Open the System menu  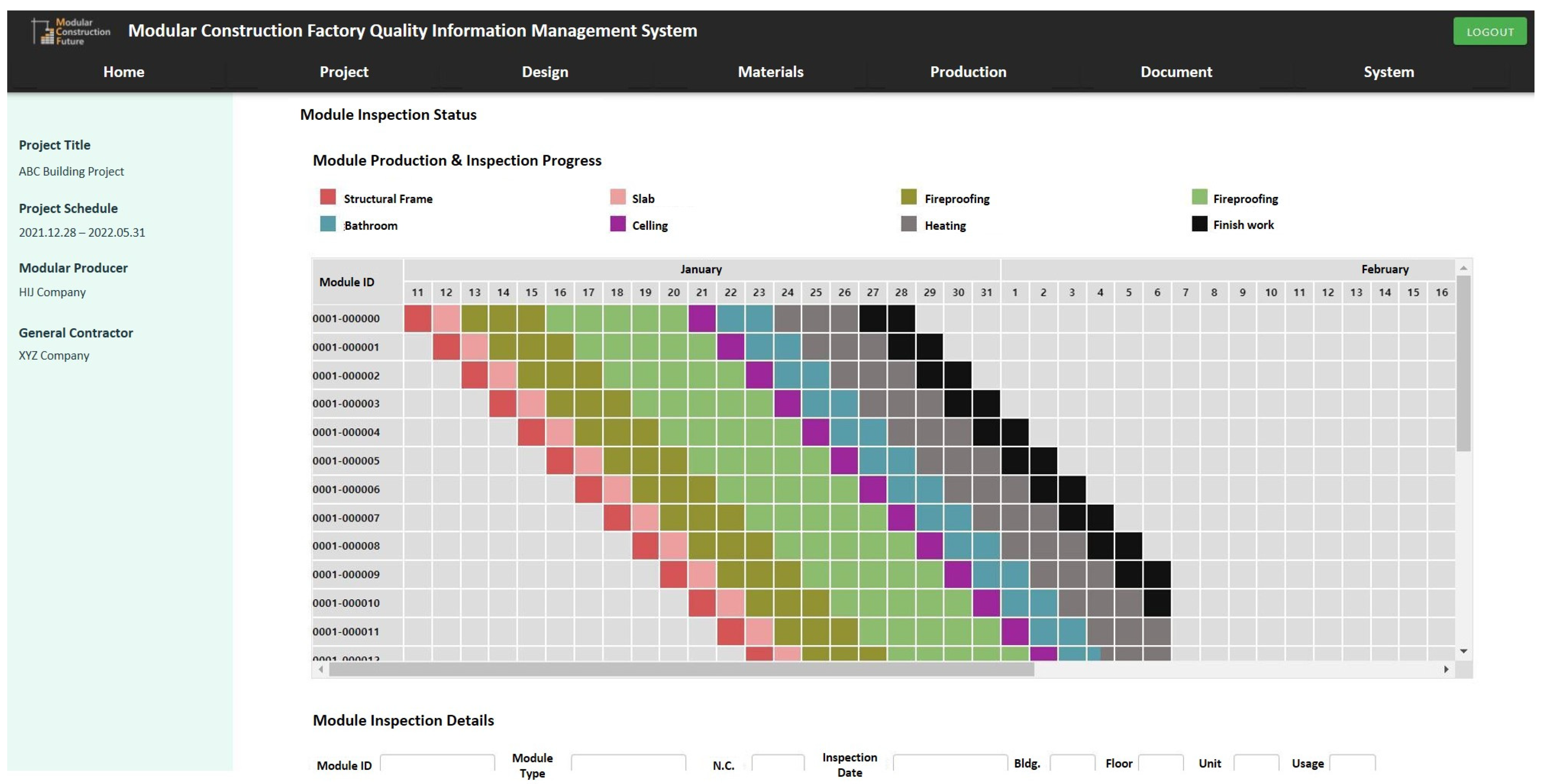click(1388, 71)
